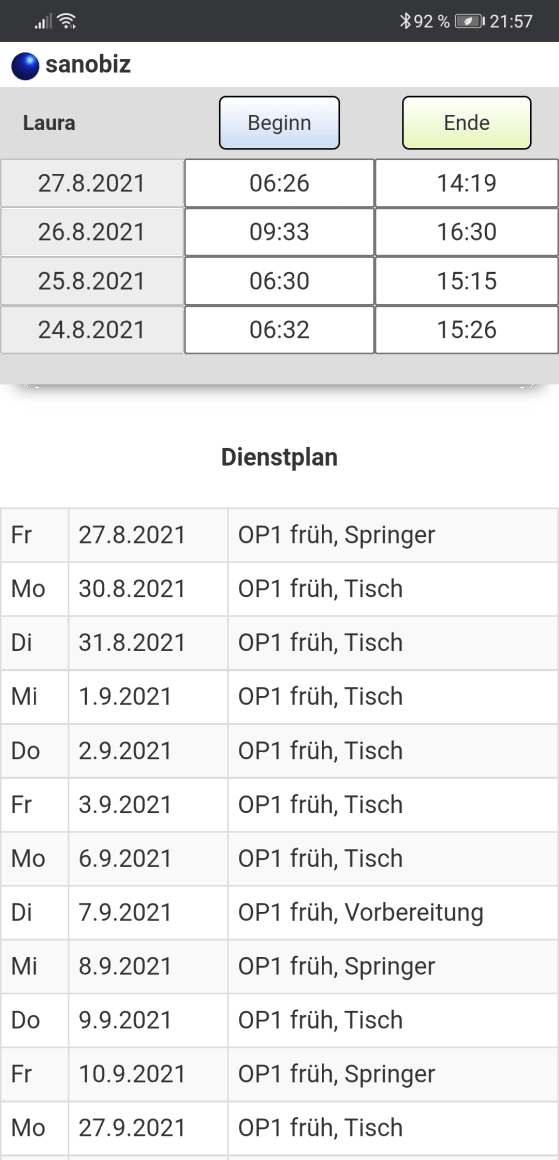This screenshot has width=559, height=1160.
Task: Click the green Ende button
Action: tap(467, 123)
